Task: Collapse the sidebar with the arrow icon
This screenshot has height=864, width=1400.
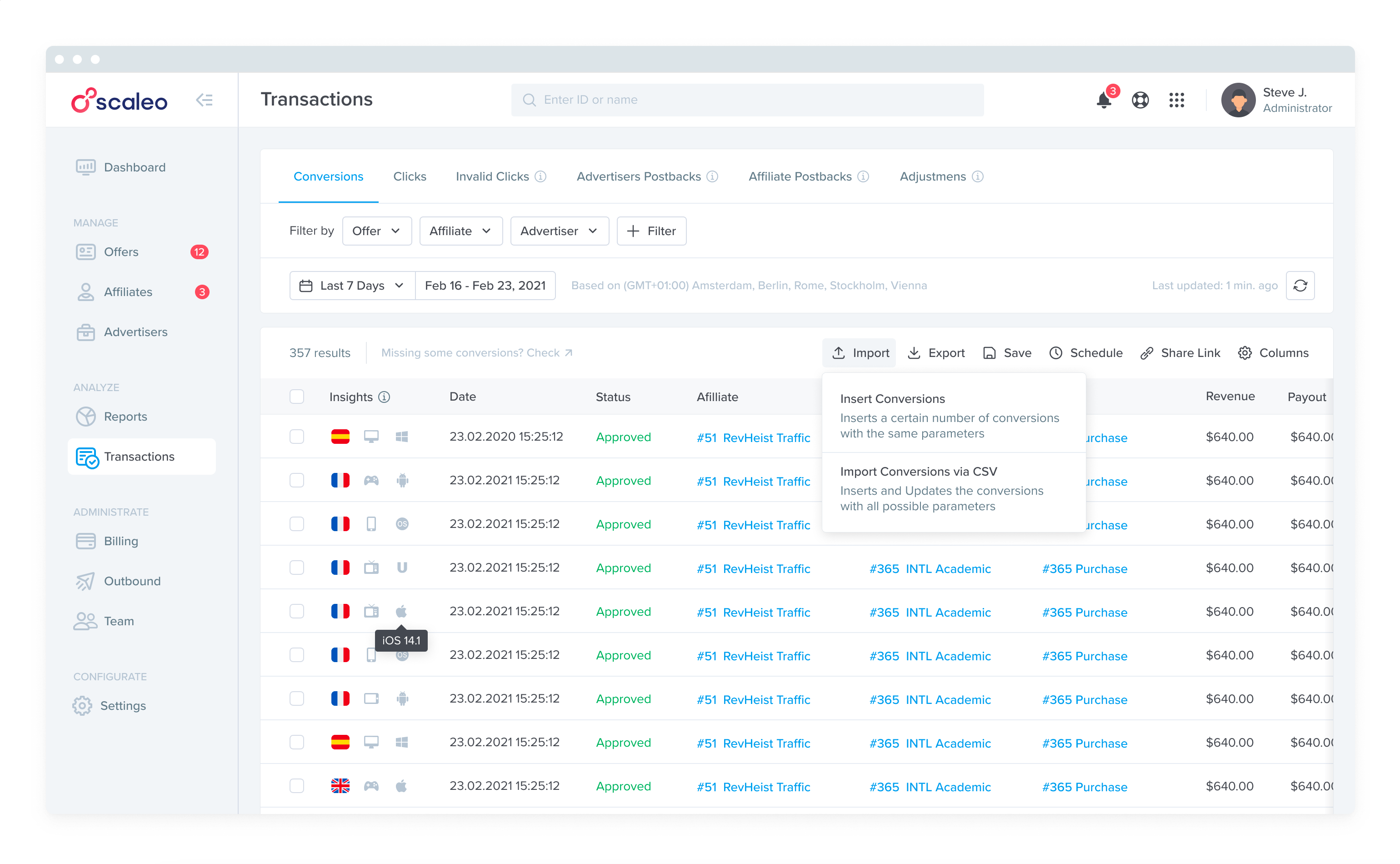Action: pyautogui.click(x=204, y=100)
